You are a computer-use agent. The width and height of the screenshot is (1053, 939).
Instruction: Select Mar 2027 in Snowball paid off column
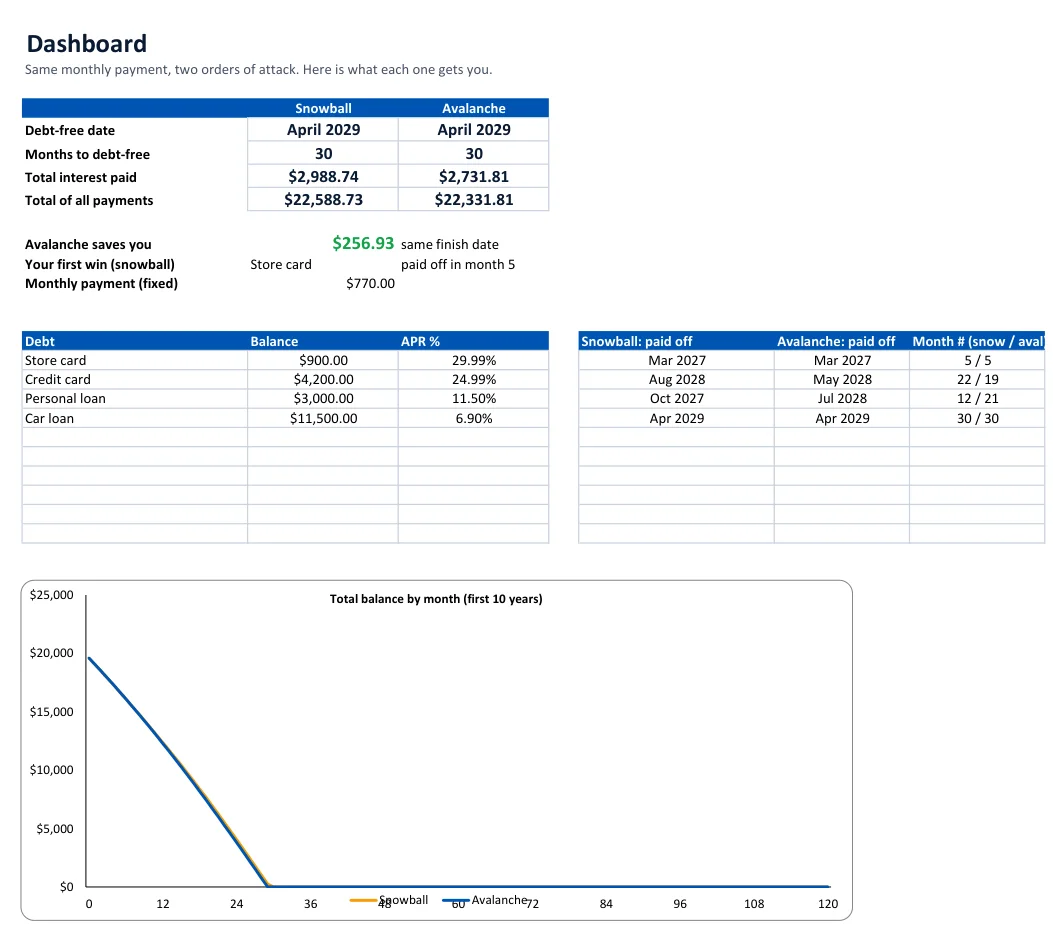[x=676, y=361]
